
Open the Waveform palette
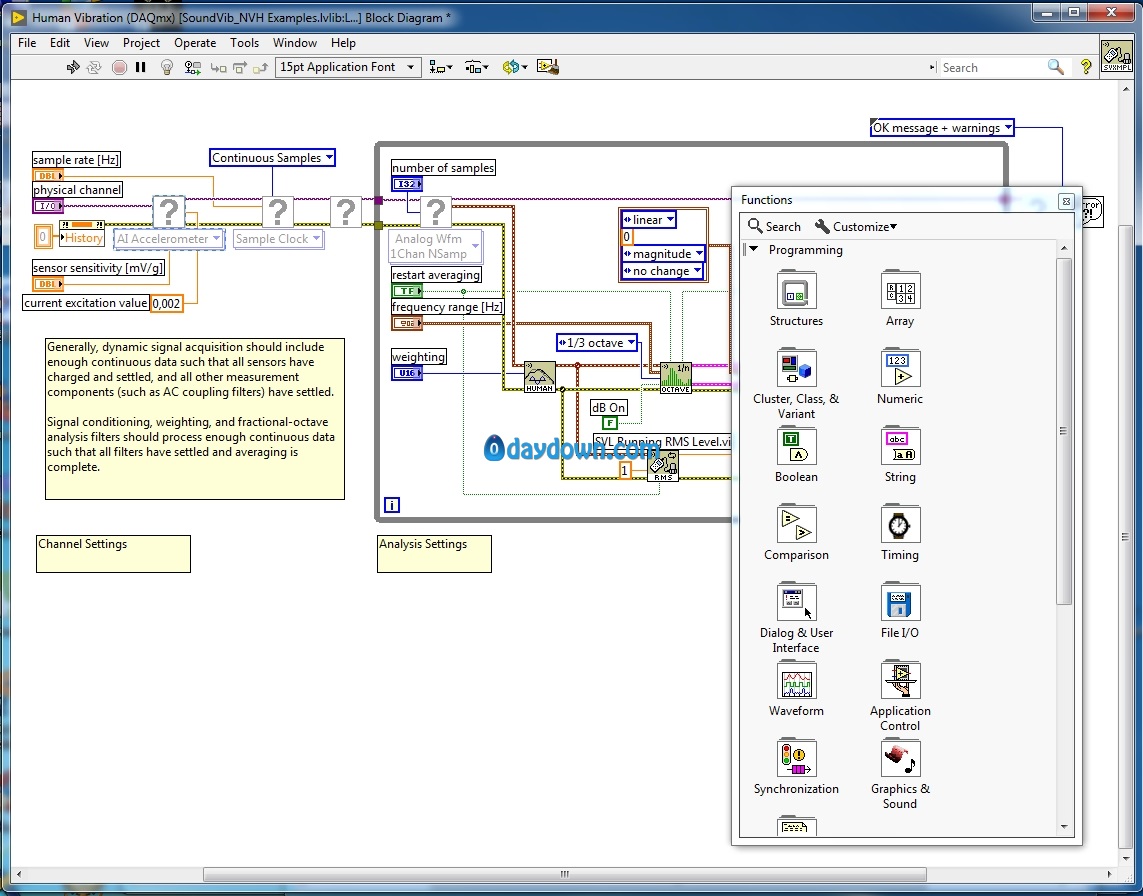point(796,688)
